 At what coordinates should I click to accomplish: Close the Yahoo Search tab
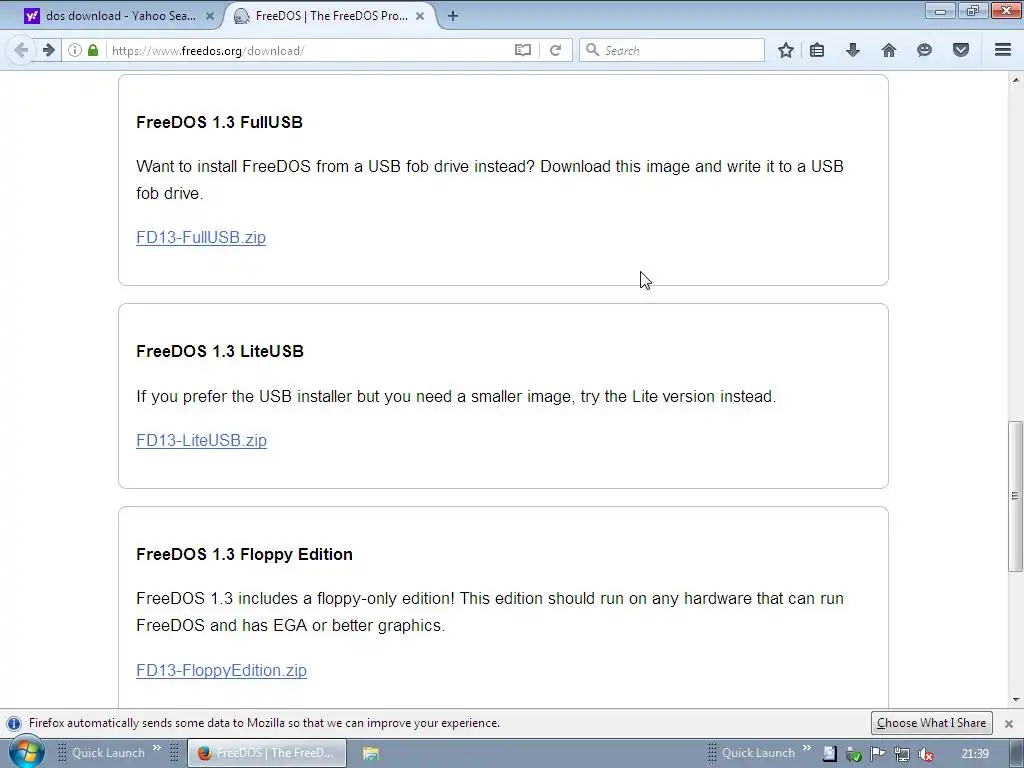[210, 16]
